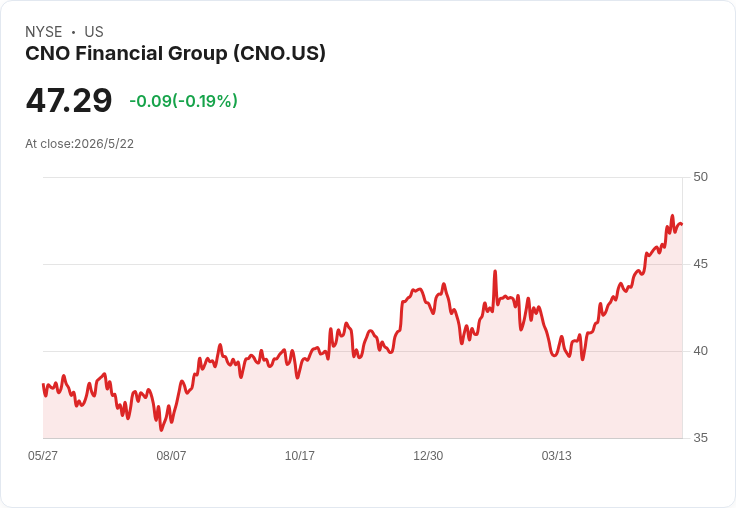Select the 08/07 date axis label
Viewport: 736px width, 508px height.
click(x=171, y=455)
